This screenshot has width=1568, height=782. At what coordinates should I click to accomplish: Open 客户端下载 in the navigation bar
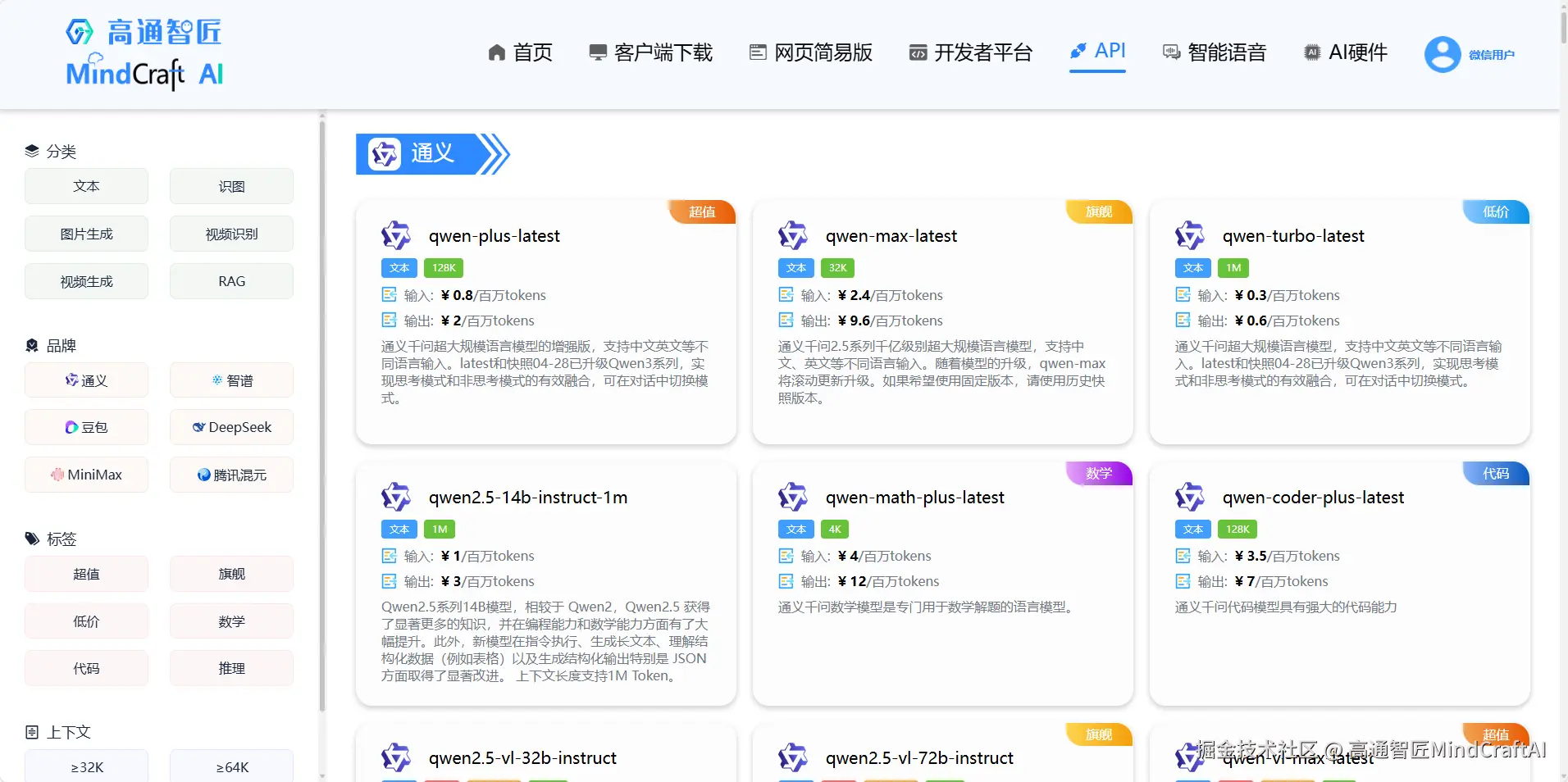point(651,52)
